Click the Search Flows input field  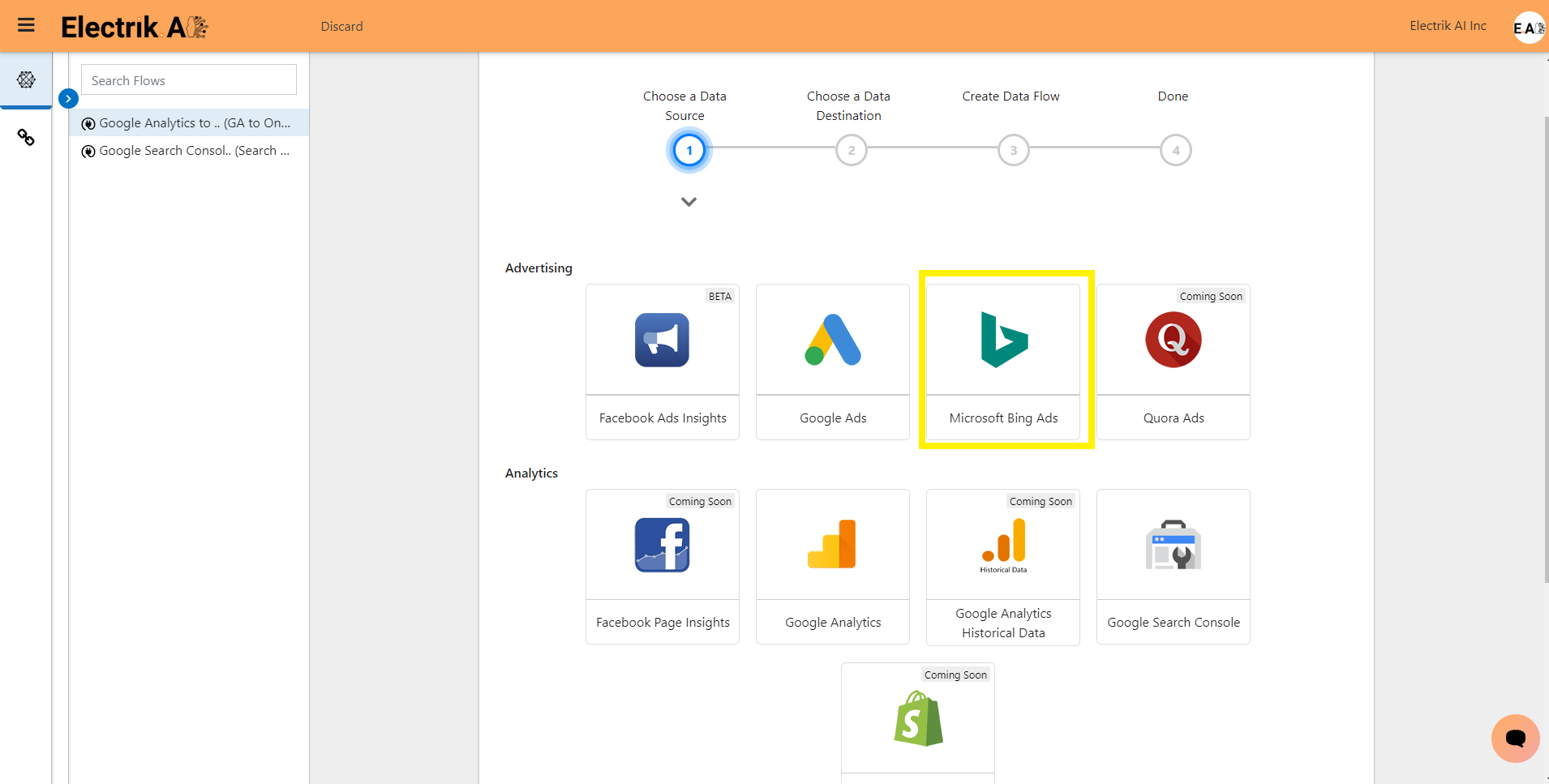click(189, 80)
